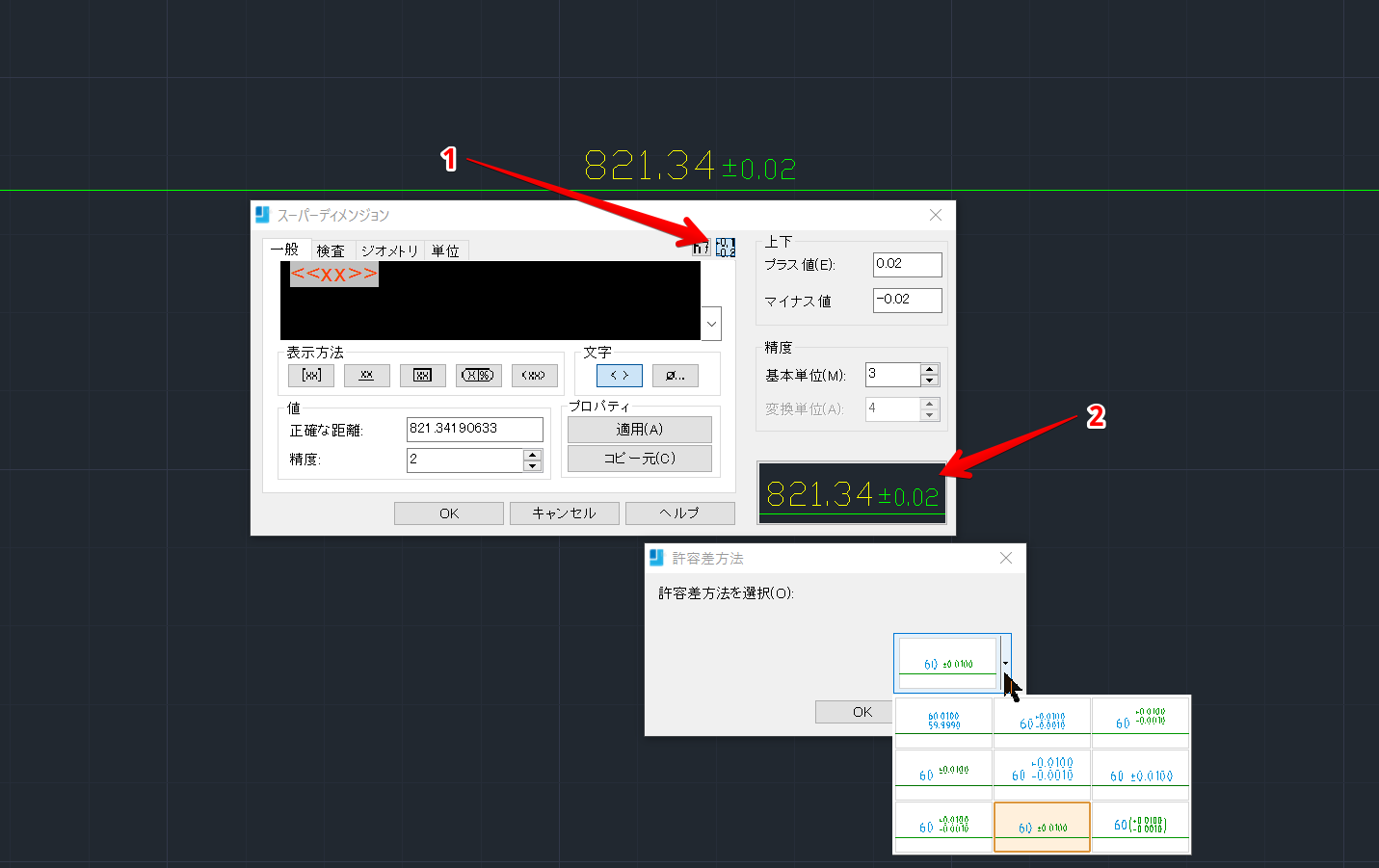Select the [xx] square bracket display style
This screenshot has height=868, width=1379.
(311, 375)
